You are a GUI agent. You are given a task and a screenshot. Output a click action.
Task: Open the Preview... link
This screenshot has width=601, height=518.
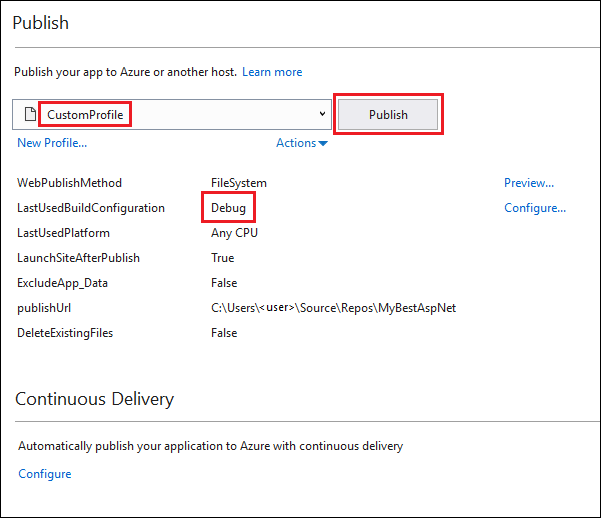click(x=528, y=183)
